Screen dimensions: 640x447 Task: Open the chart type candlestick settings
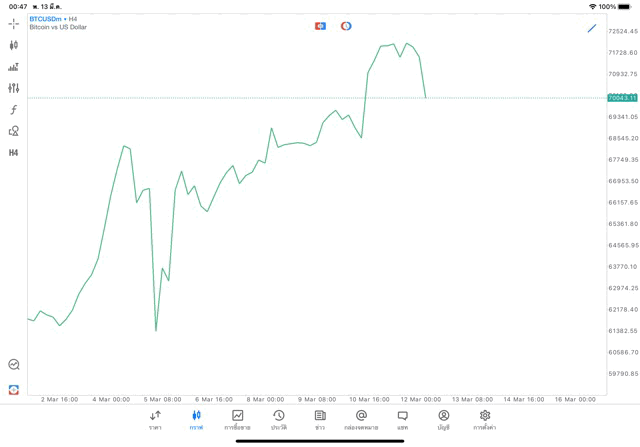[x=14, y=45]
